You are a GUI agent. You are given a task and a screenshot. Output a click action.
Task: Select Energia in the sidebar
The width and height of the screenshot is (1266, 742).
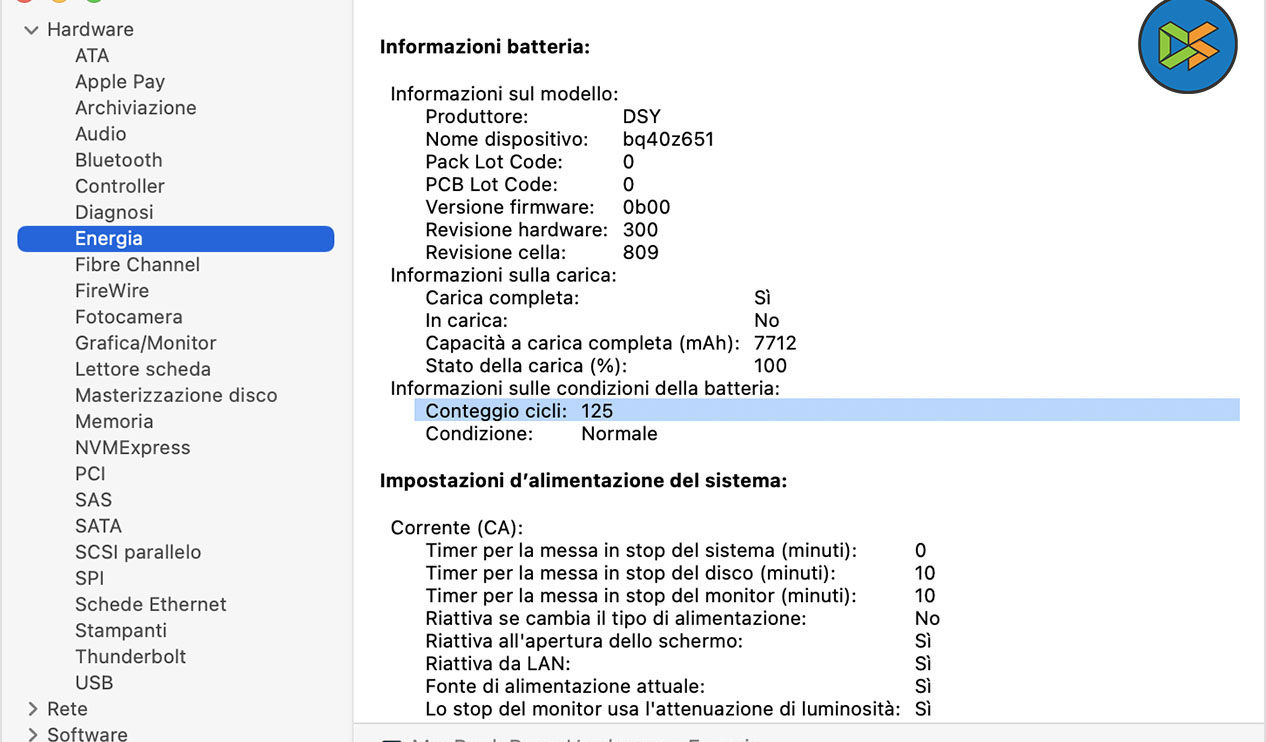pos(109,238)
